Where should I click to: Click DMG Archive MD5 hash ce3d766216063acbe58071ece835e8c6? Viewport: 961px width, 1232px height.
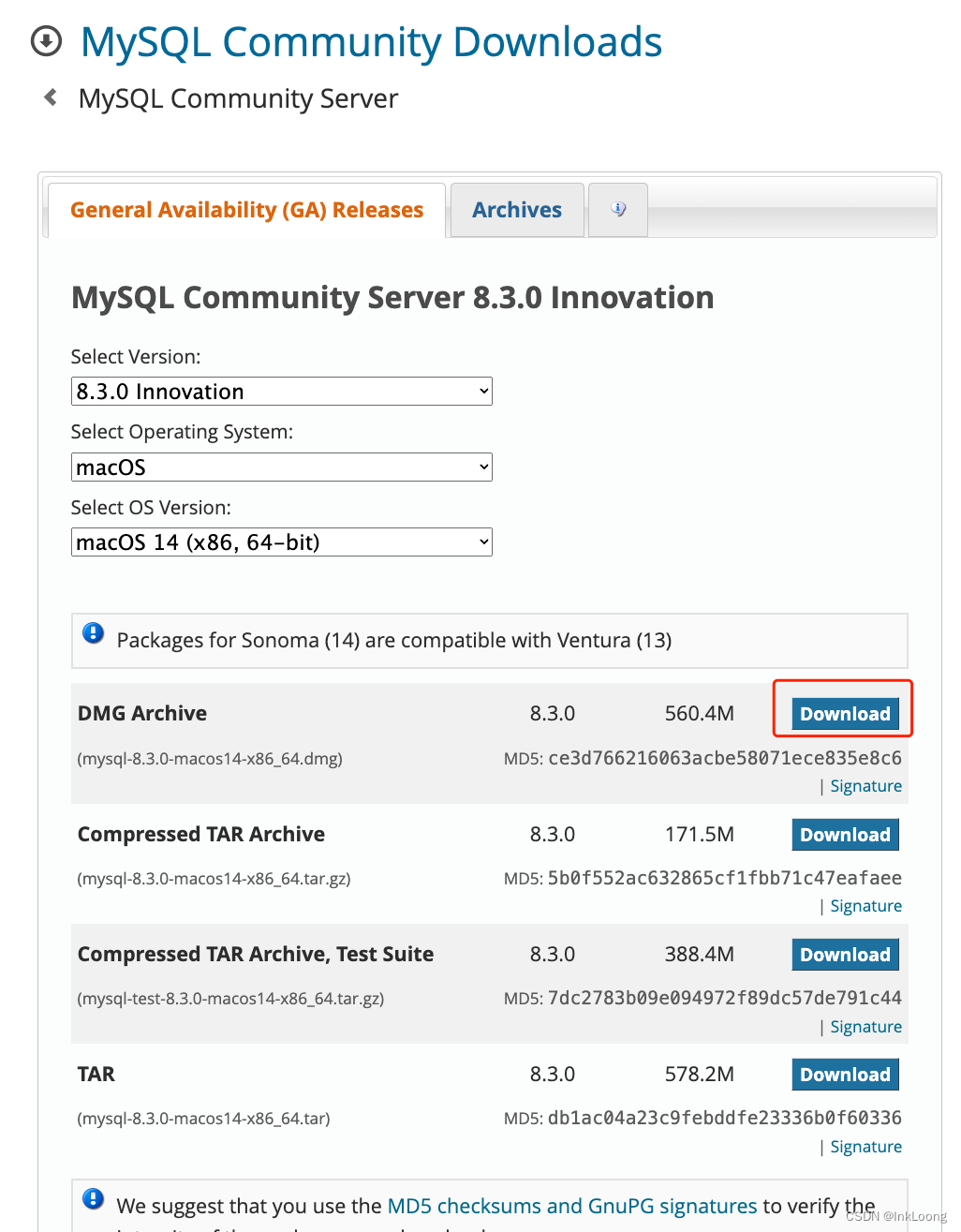click(x=725, y=758)
